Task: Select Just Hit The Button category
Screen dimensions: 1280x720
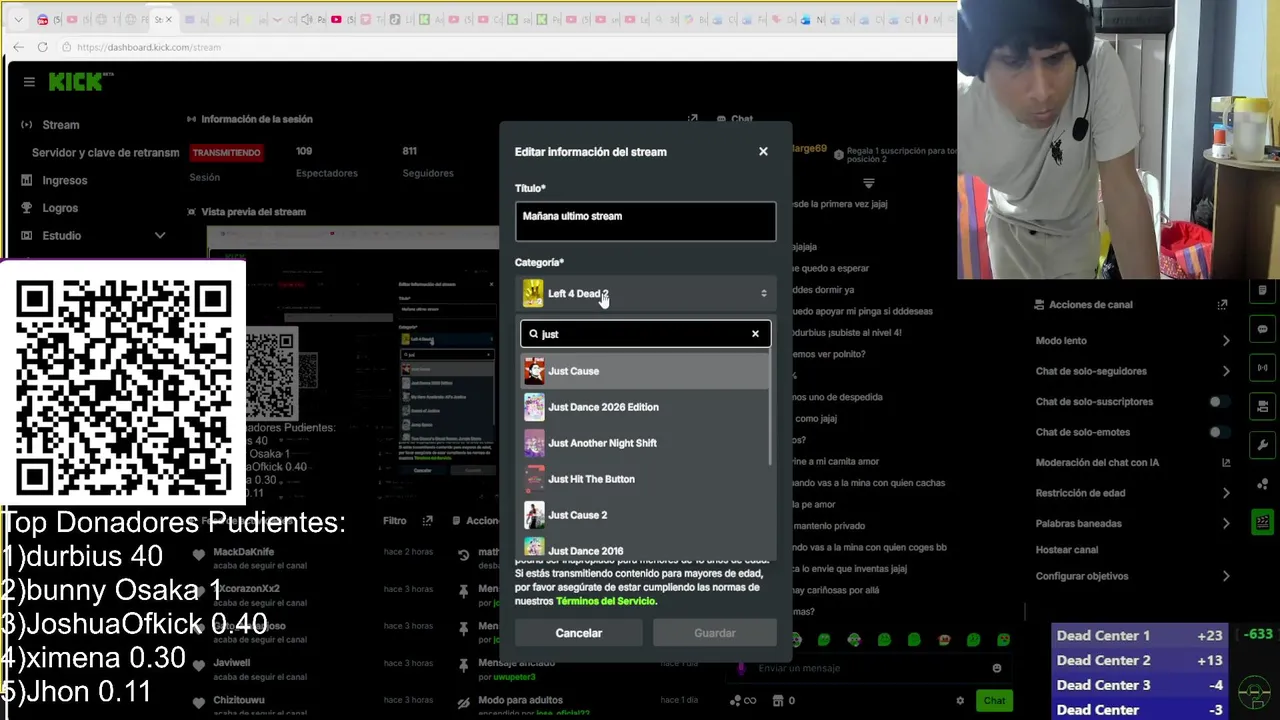Action: coord(645,479)
